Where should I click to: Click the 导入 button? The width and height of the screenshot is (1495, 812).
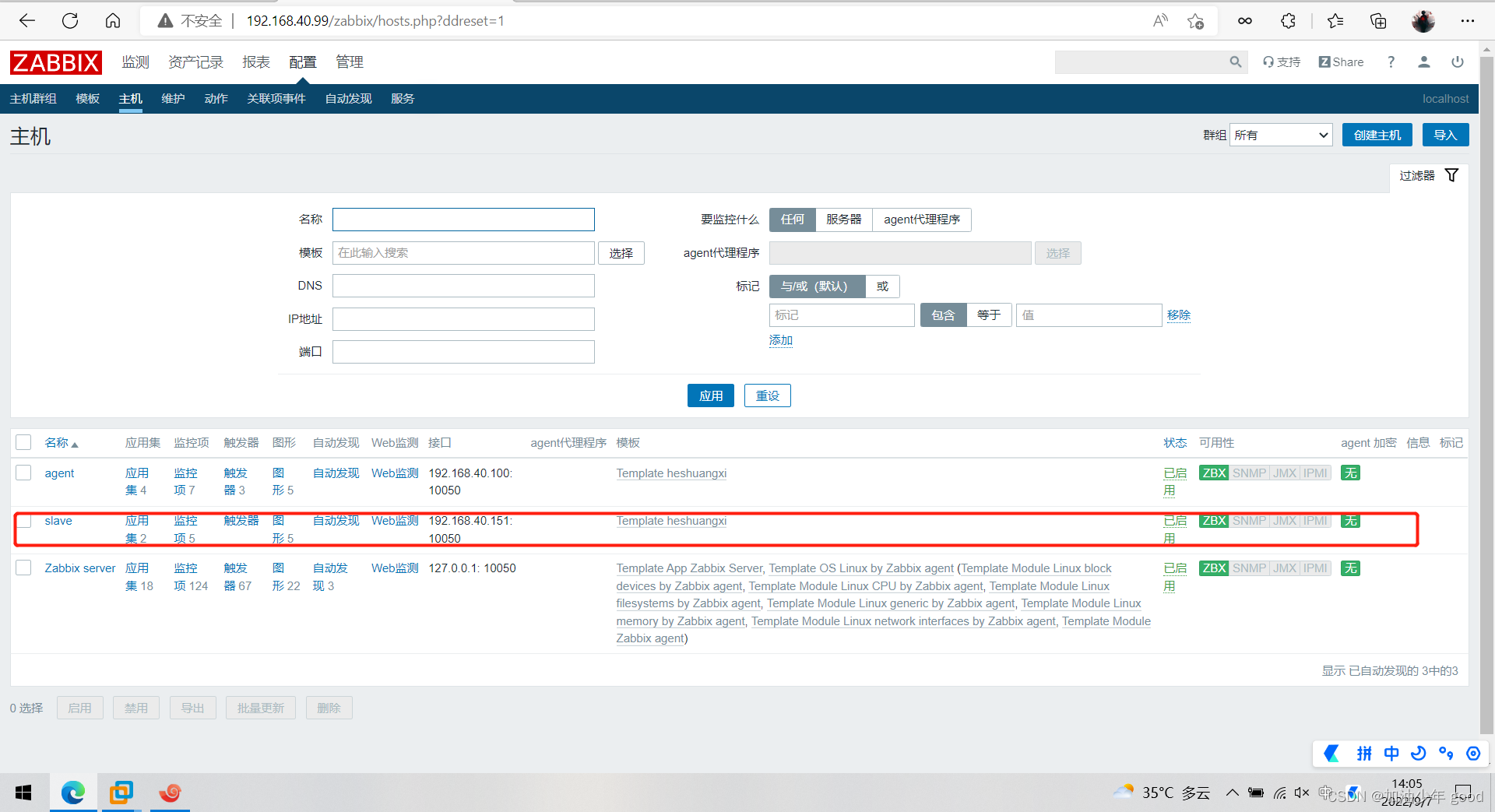tap(1445, 135)
